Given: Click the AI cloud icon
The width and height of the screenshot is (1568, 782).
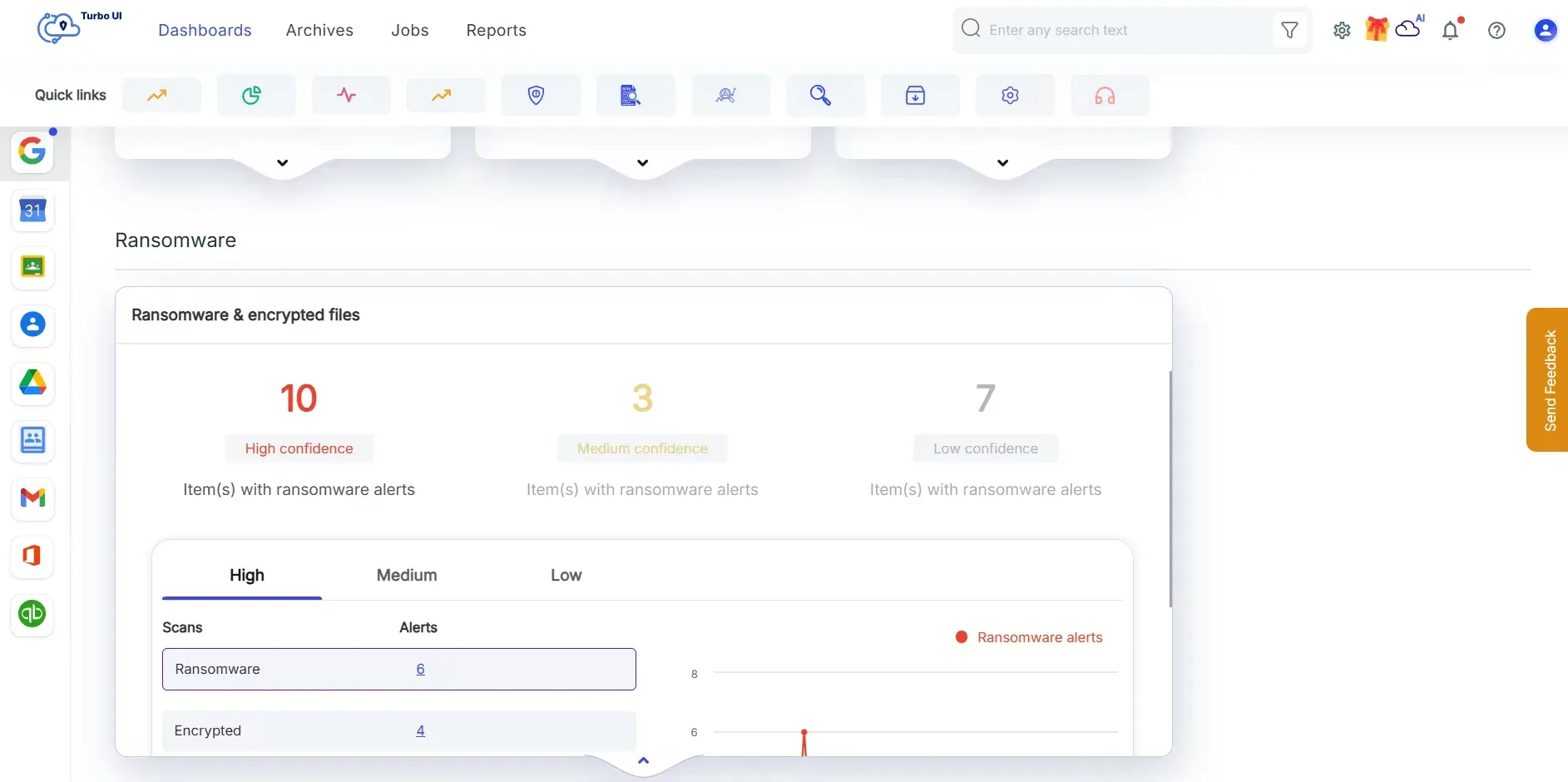Looking at the screenshot, I should pos(1409,27).
